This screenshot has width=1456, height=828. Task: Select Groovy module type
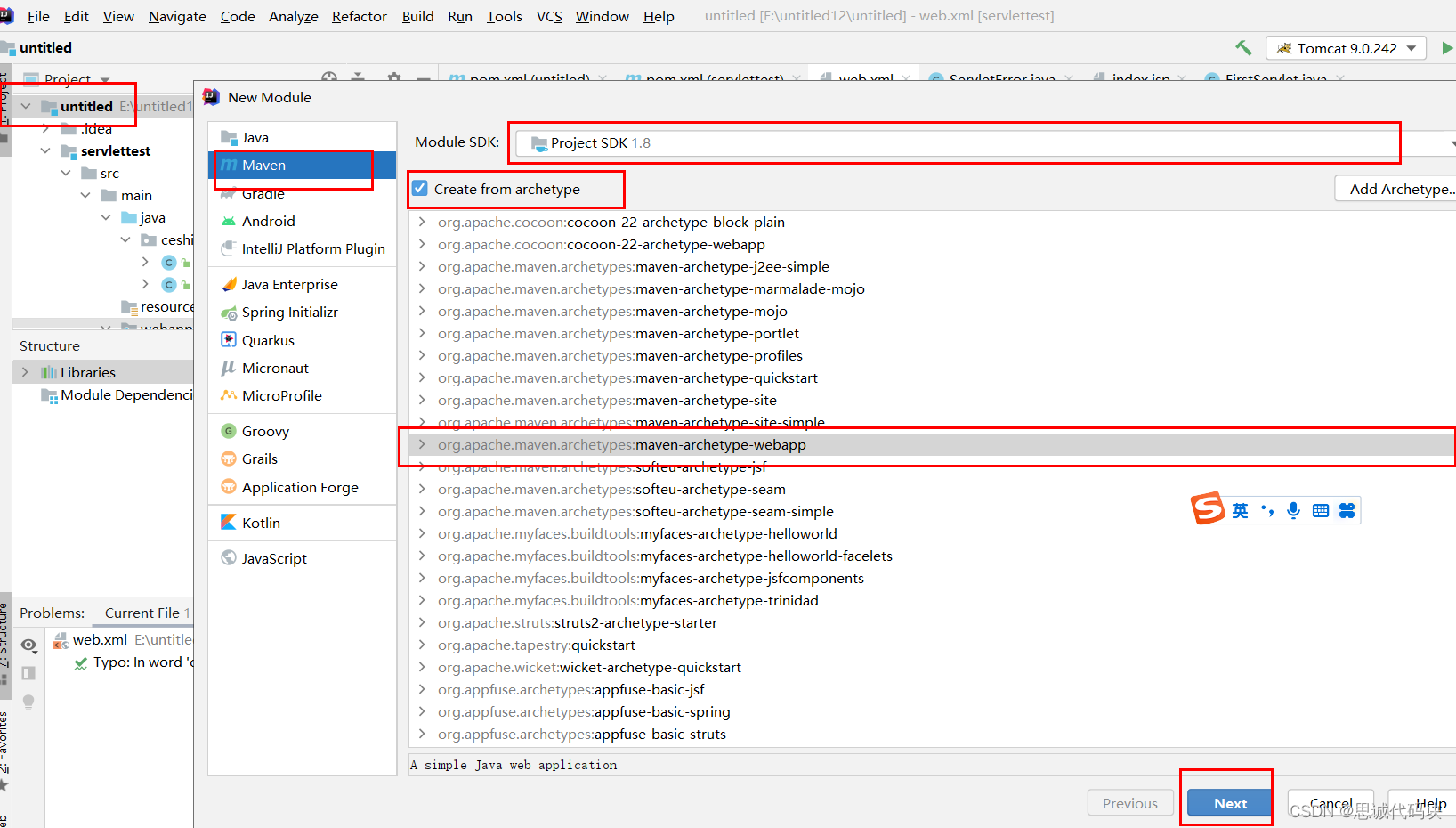pyautogui.click(x=303, y=431)
